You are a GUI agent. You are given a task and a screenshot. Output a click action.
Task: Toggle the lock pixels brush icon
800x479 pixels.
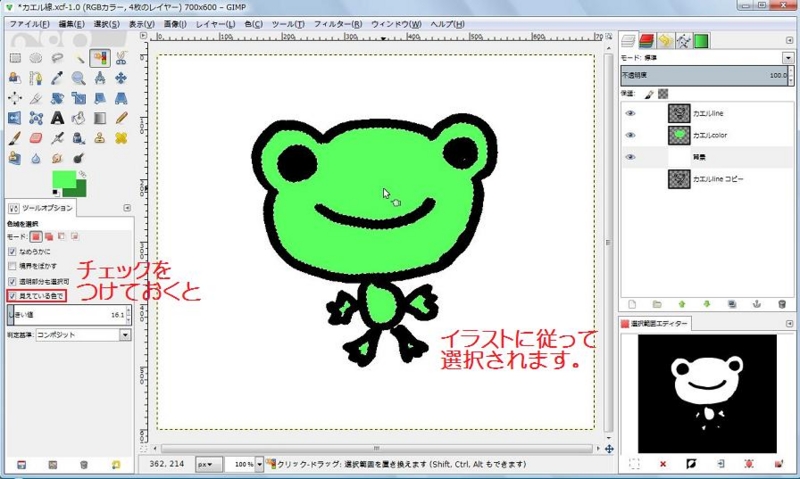point(649,94)
